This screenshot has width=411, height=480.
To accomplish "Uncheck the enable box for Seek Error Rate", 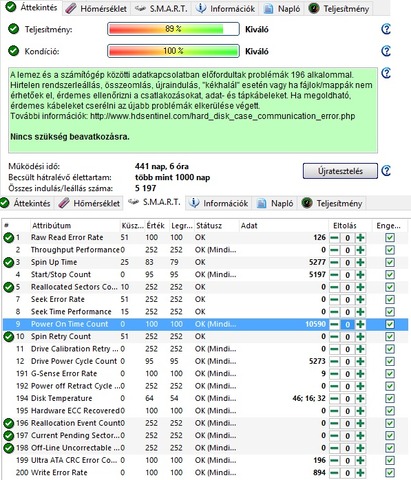I will (390, 299).
